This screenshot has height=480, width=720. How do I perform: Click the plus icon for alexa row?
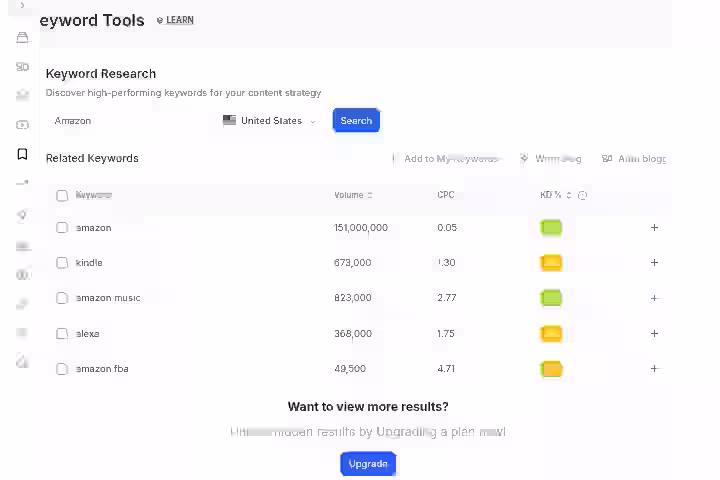click(654, 333)
